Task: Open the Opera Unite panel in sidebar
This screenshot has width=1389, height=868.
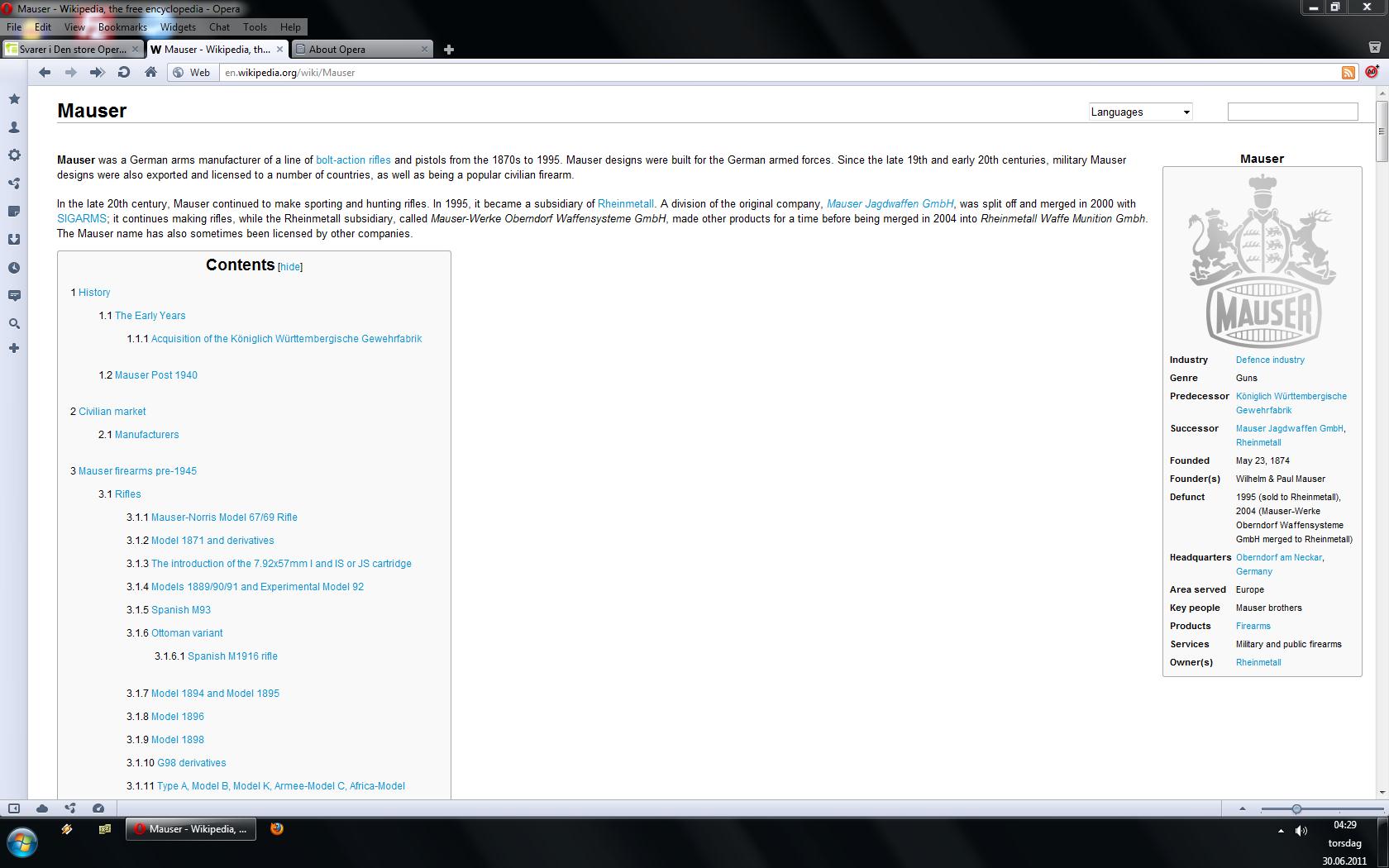Action: [14, 184]
